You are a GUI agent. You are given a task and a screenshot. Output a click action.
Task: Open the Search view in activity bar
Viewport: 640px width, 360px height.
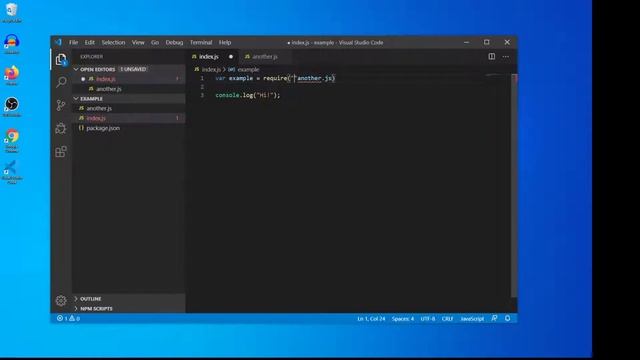61,82
